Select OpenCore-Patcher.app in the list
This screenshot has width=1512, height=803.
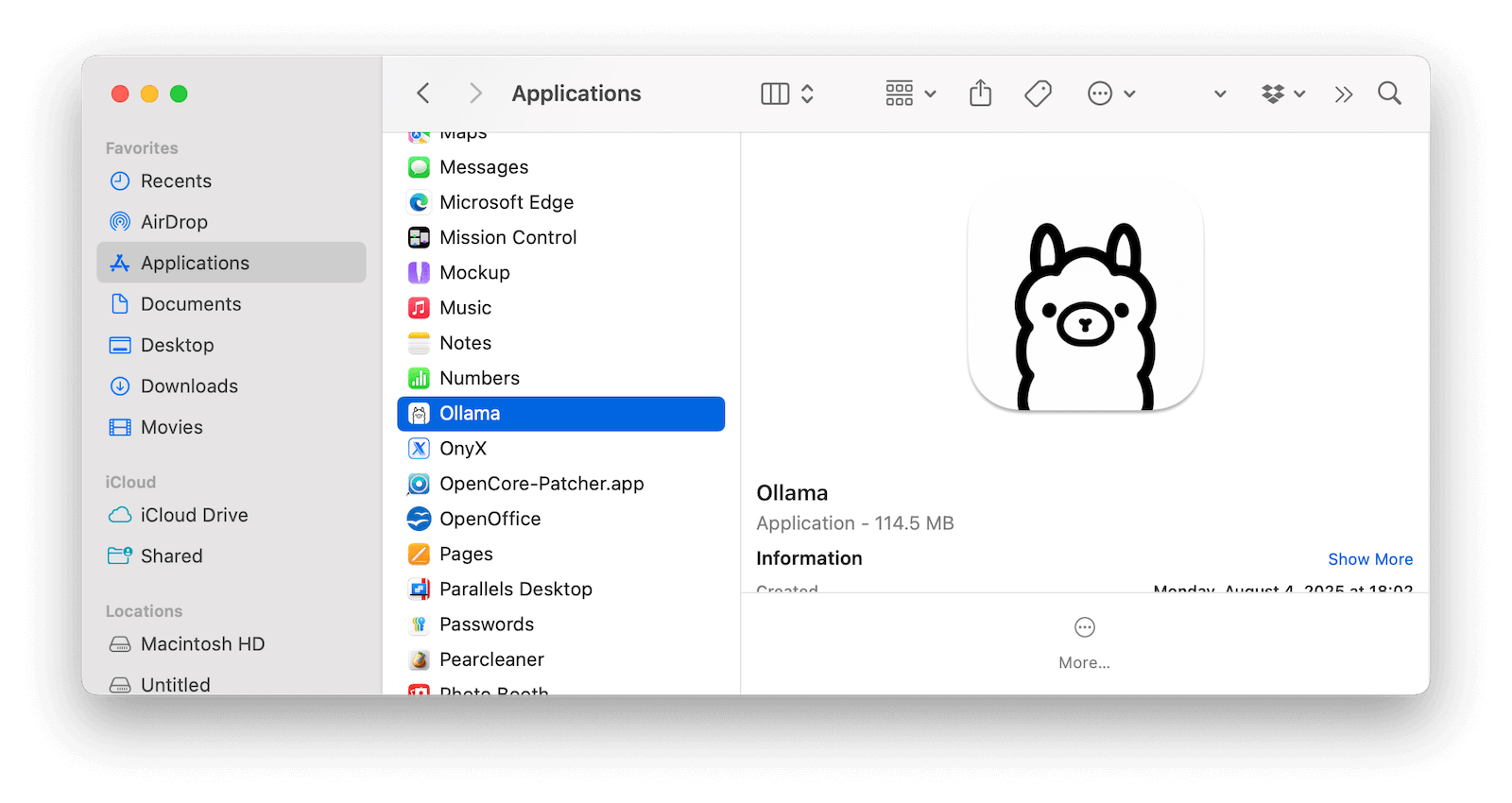tap(561, 484)
